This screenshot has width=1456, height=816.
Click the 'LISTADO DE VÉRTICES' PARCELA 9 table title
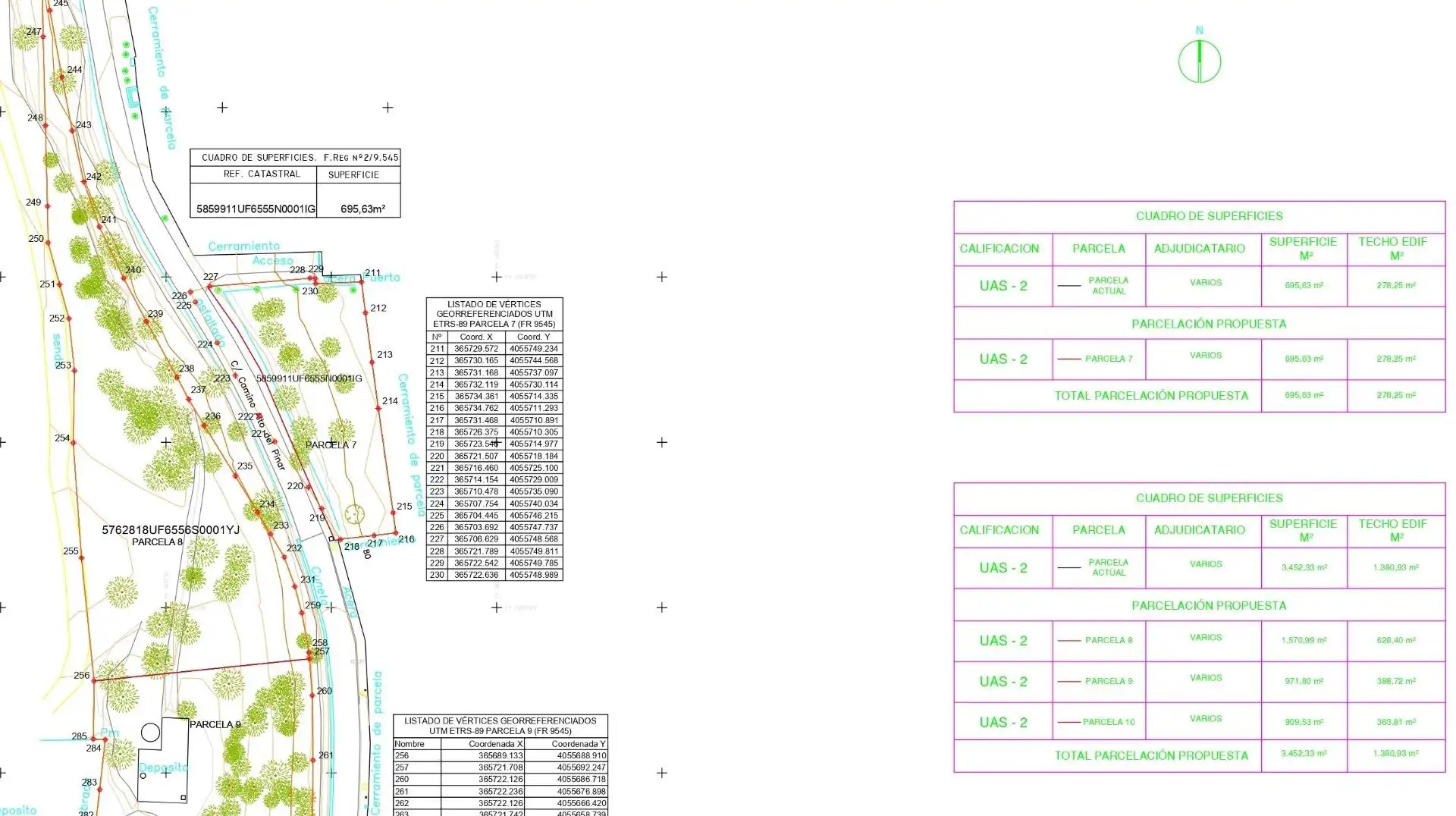pyautogui.click(x=500, y=726)
